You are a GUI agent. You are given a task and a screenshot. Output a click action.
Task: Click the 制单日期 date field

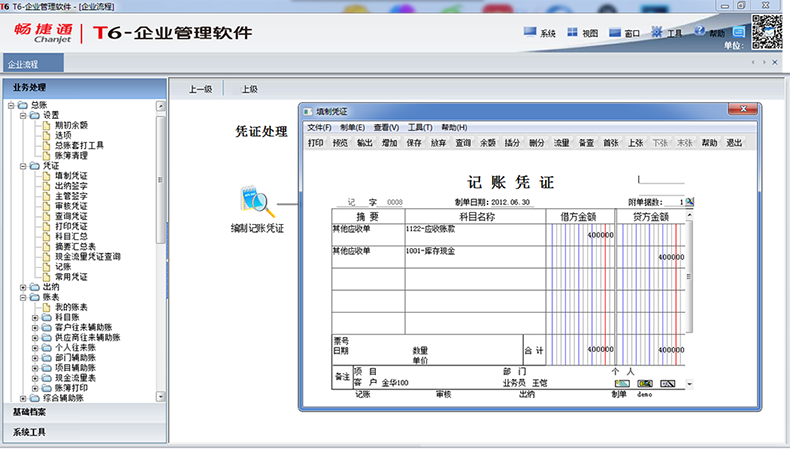[510, 202]
